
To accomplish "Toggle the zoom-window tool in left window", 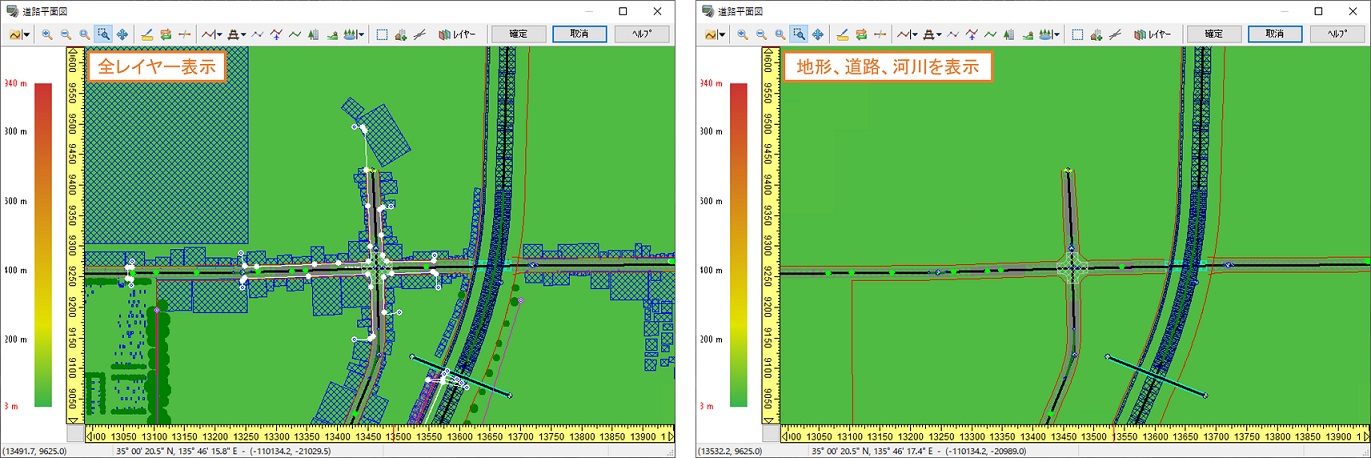I will (x=103, y=34).
